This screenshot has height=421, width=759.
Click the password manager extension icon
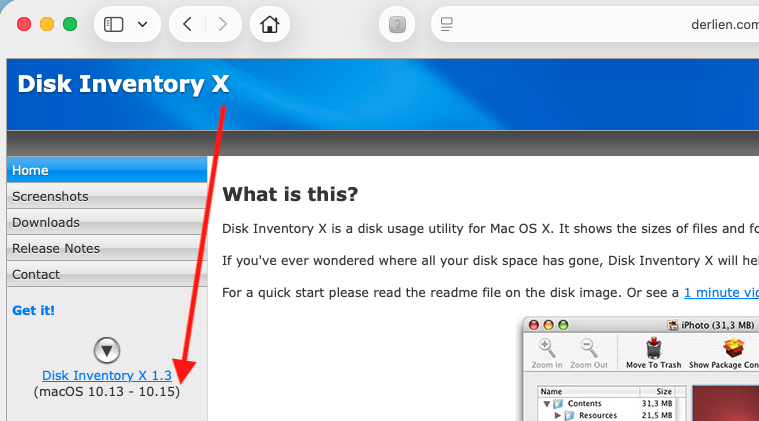(397, 24)
